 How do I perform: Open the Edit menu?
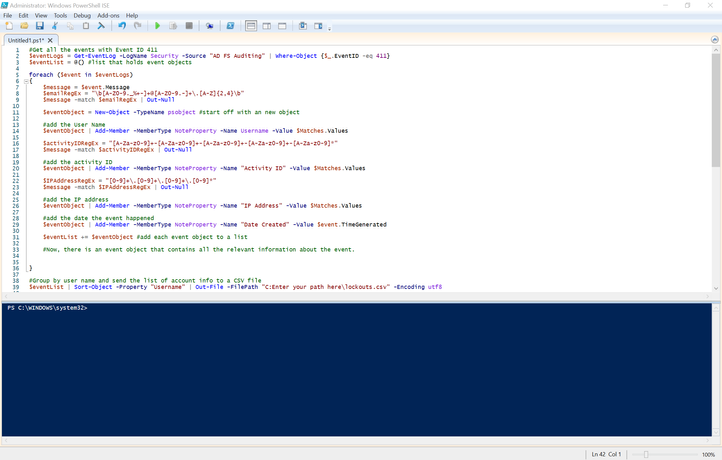pyautogui.click(x=23, y=15)
